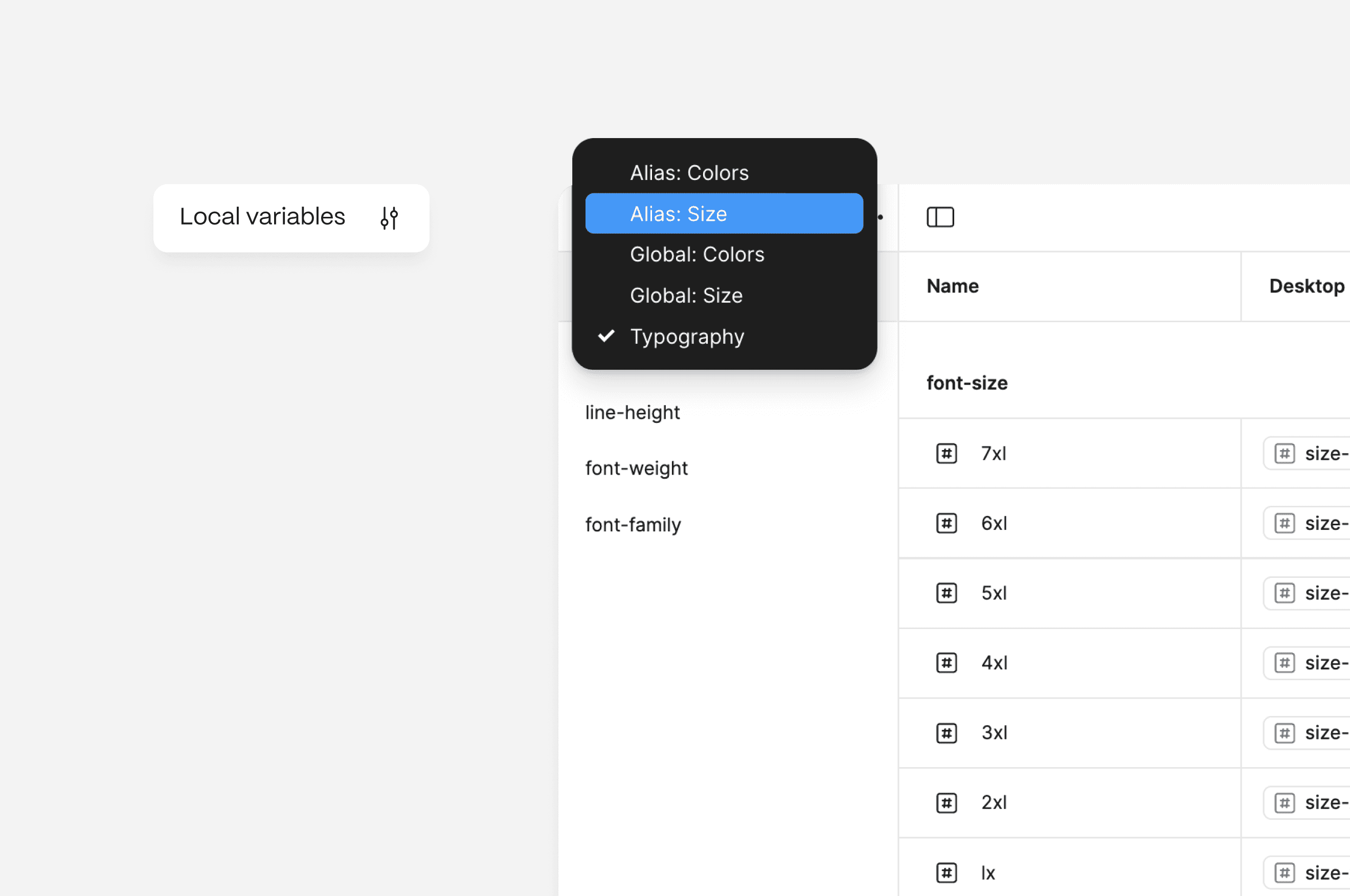The width and height of the screenshot is (1350, 896).
Task: Click the number type icon beside 2xl
Action: click(946, 803)
